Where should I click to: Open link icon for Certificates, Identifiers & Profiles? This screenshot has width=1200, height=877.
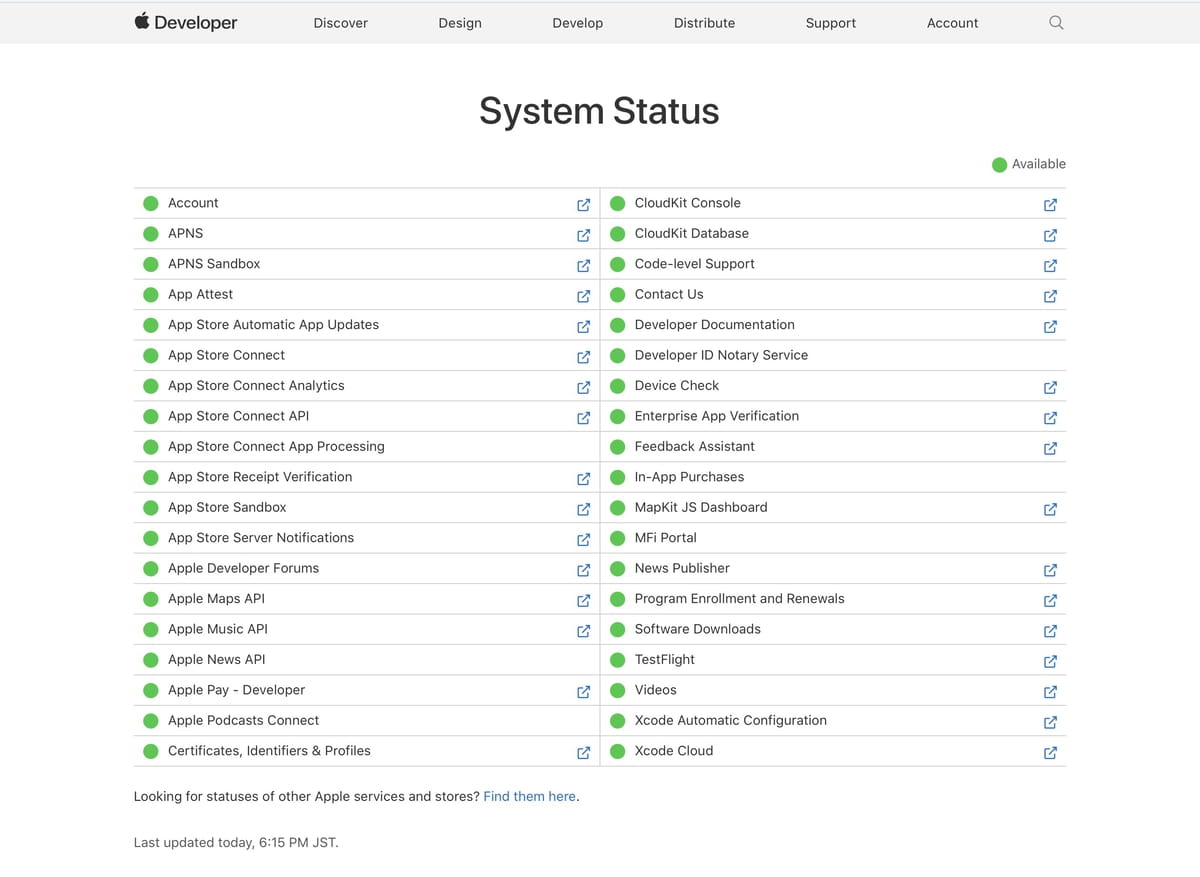click(x=583, y=753)
